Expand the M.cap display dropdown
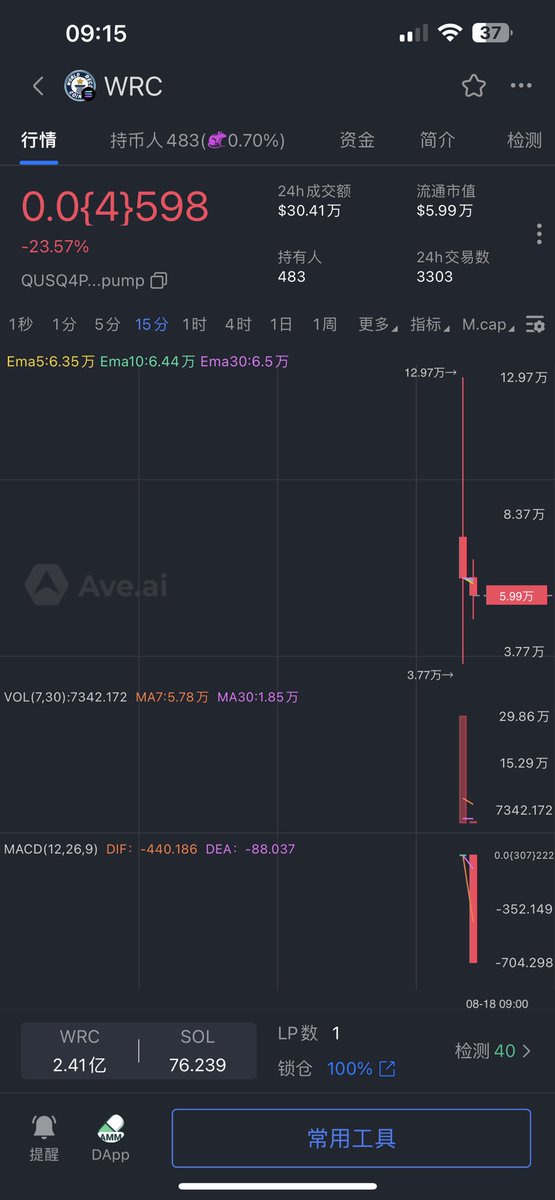 click(x=489, y=324)
